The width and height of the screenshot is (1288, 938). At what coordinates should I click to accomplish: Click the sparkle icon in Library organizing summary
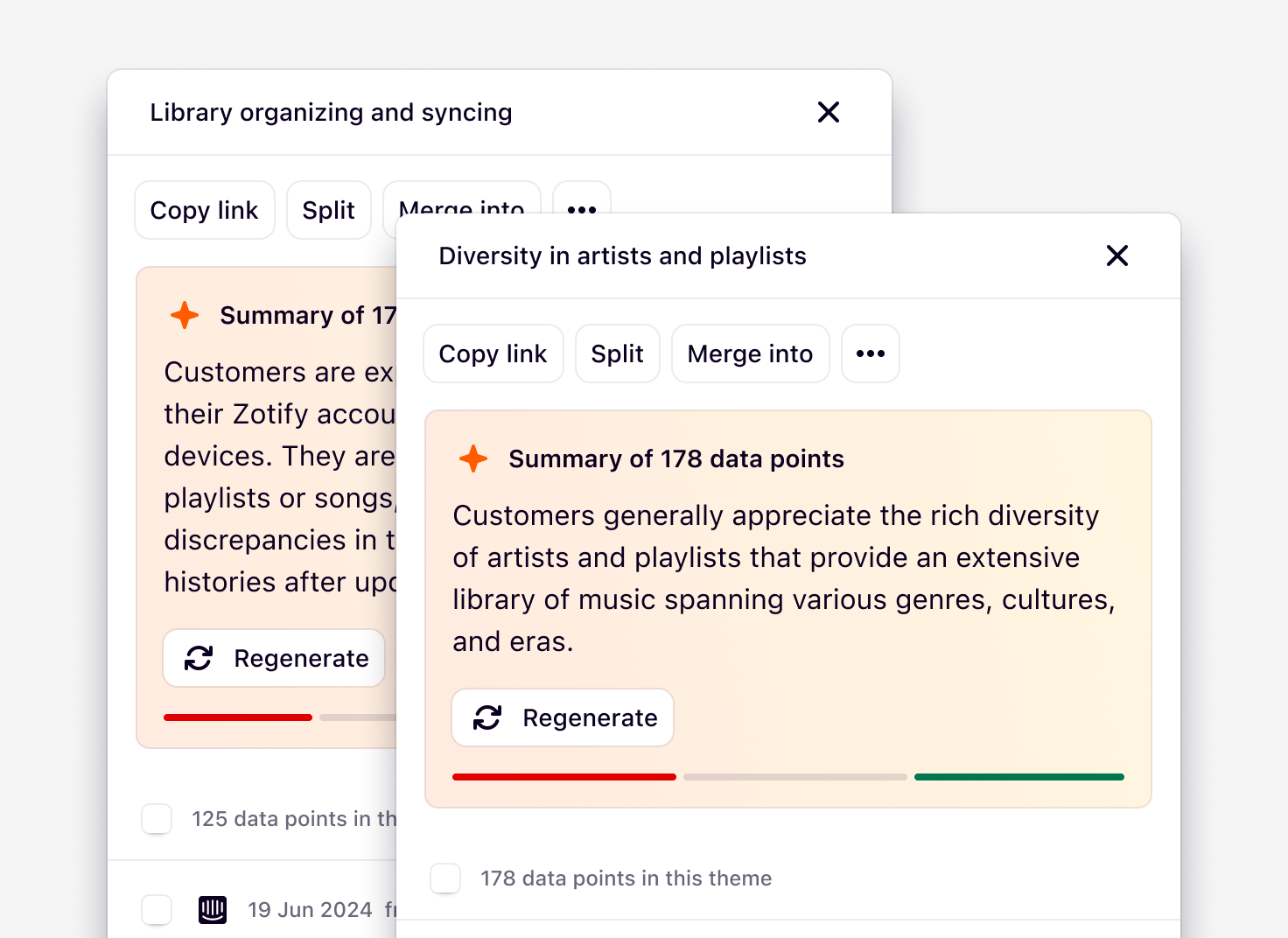185,315
